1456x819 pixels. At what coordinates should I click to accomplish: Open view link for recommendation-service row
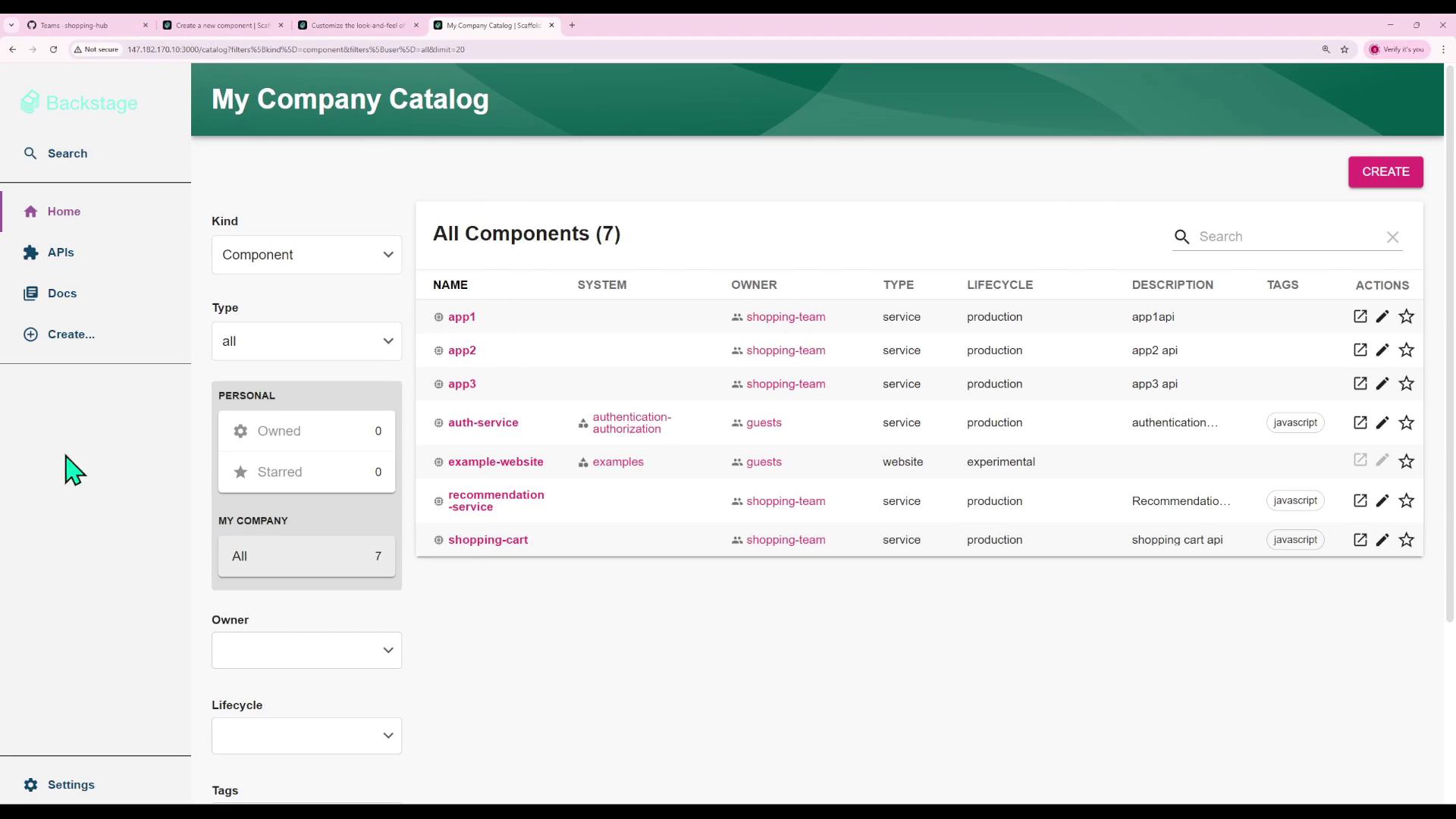1360,500
